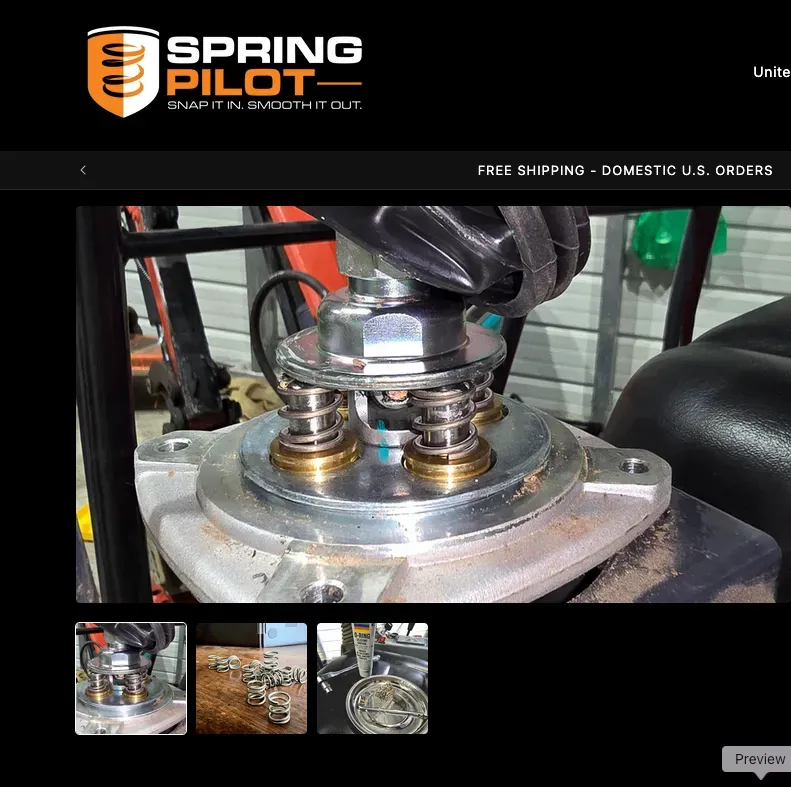Image resolution: width=791 pixels, height=787 pixels.
Task: Select the loose springs on table thumbnail
Action: [x=251, y=679]
